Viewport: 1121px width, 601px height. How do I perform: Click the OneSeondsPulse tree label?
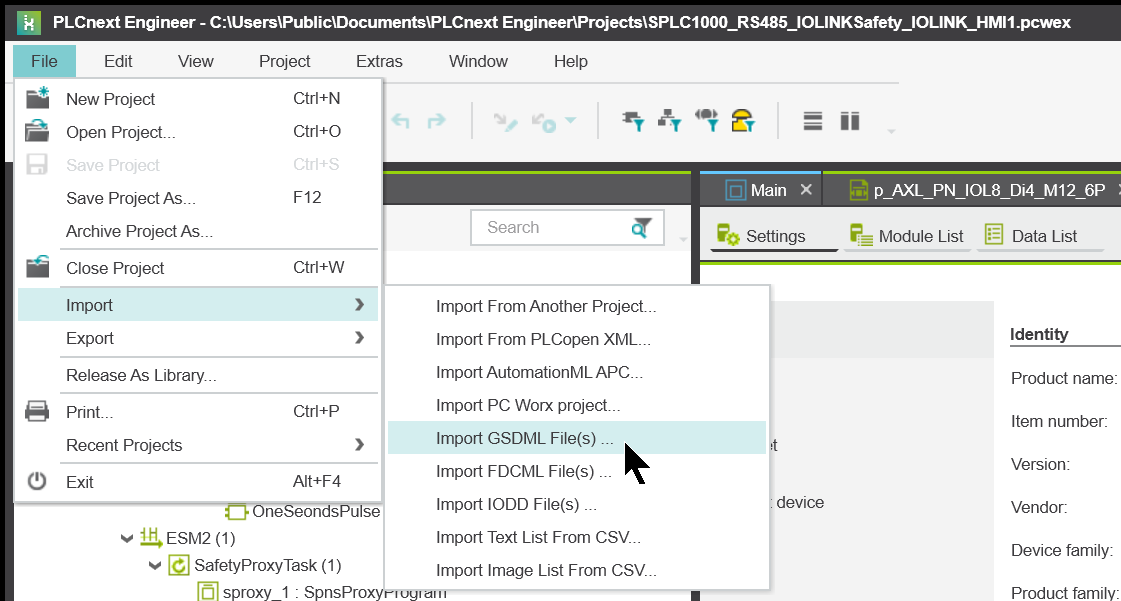point(316,512)
